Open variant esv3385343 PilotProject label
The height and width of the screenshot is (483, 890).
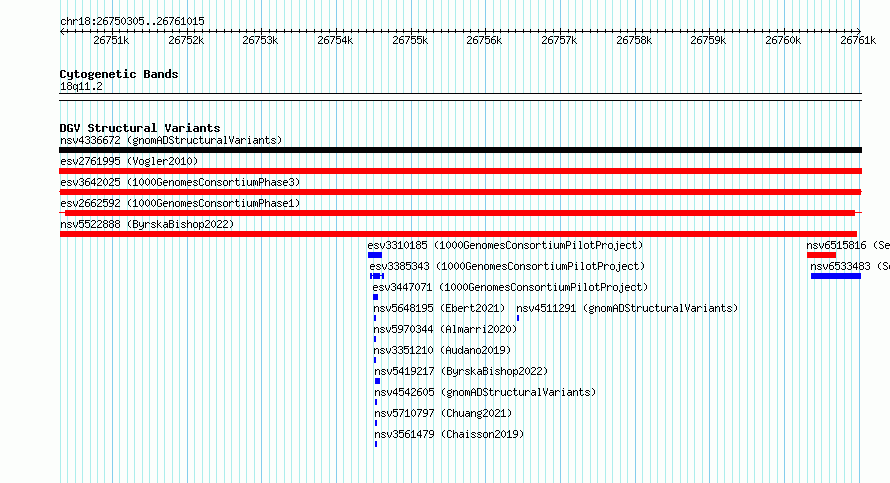(507, 266)
